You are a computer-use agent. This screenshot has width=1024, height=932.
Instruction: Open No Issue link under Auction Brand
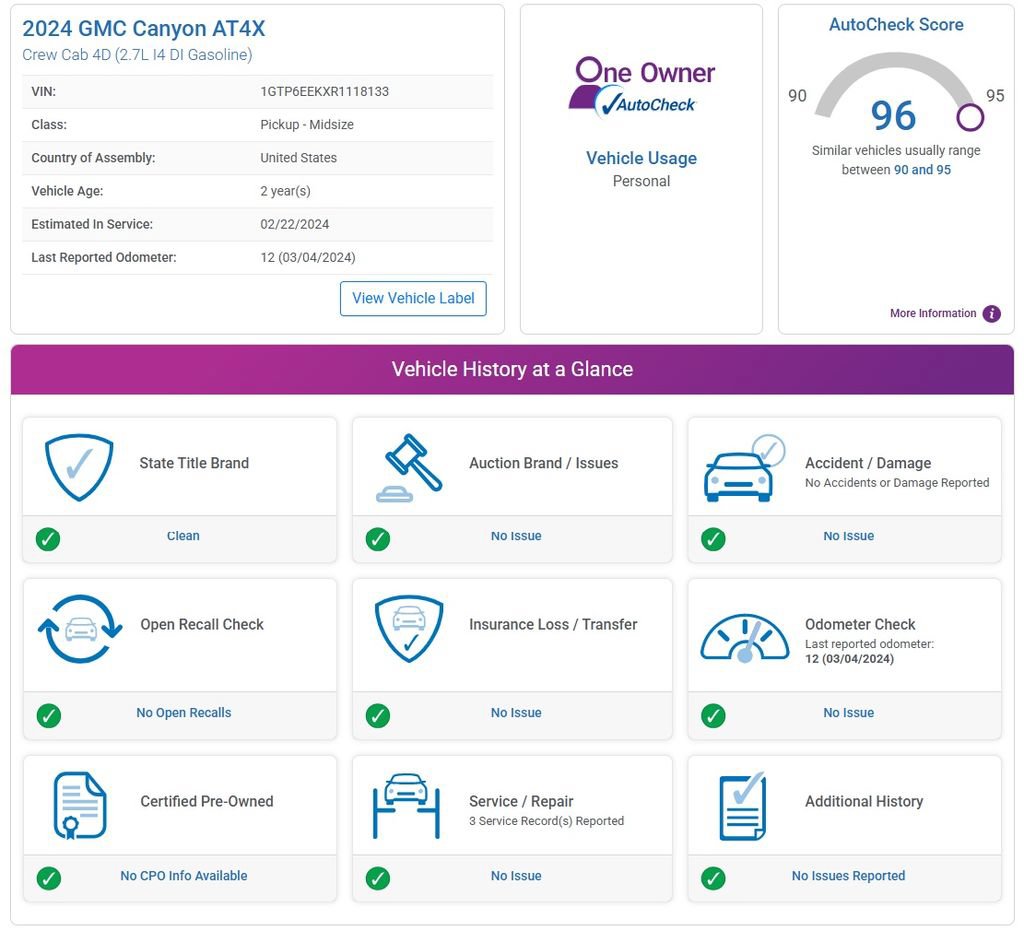point(516,536)
